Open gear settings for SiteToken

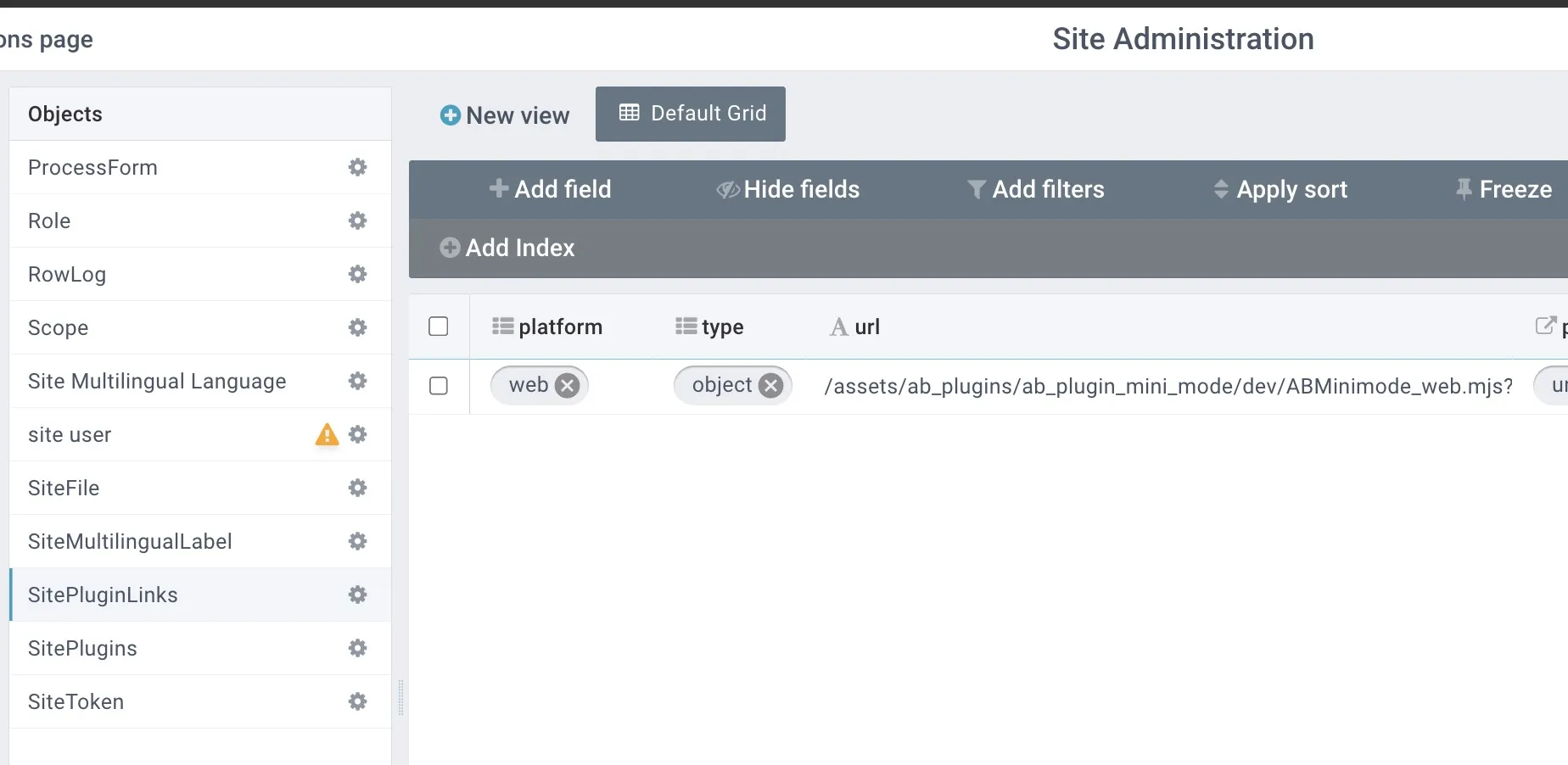point(357,701)
